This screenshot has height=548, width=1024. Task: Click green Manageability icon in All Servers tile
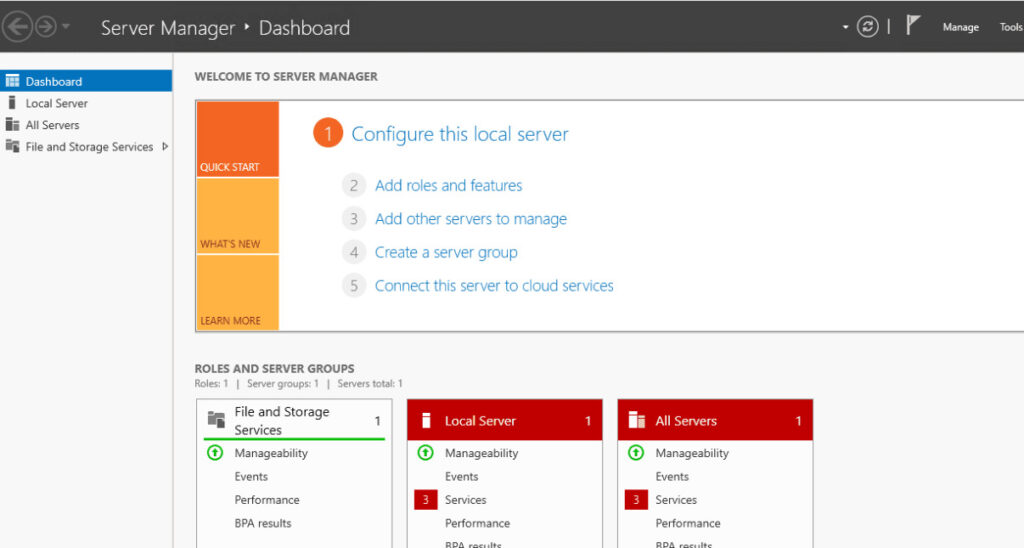635,453
